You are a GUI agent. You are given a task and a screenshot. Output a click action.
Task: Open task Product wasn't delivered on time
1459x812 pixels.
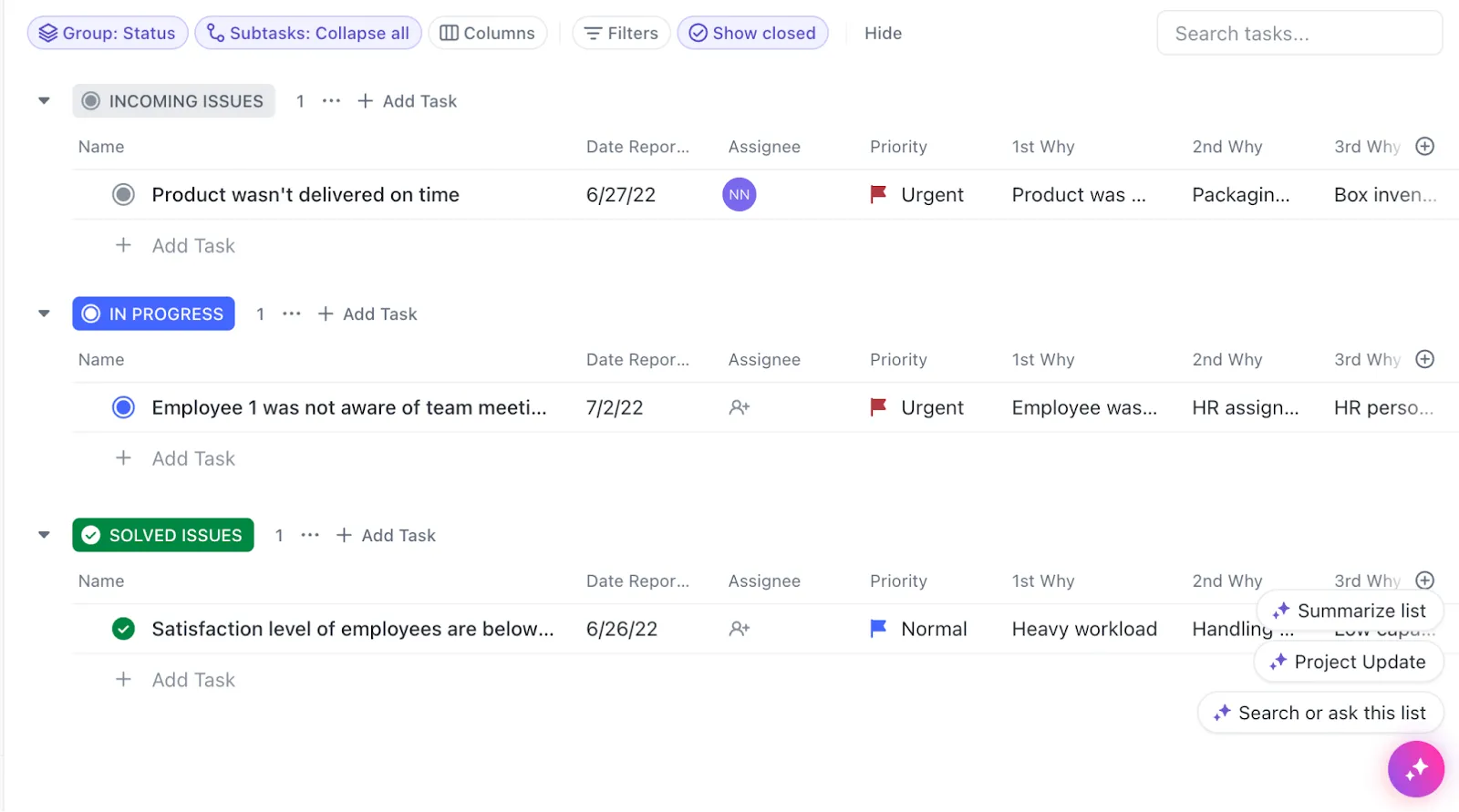305,194
